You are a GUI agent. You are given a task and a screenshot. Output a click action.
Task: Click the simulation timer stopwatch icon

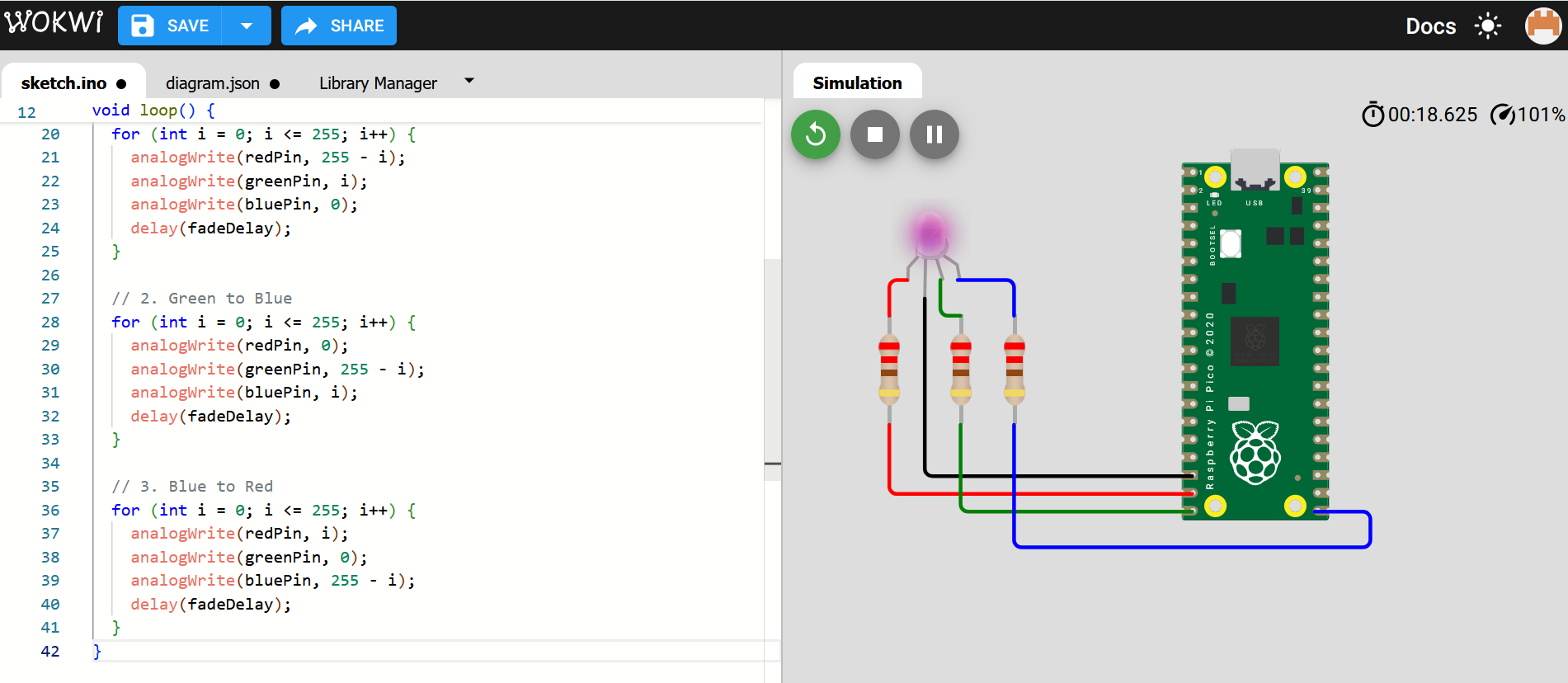point(1373,115)
